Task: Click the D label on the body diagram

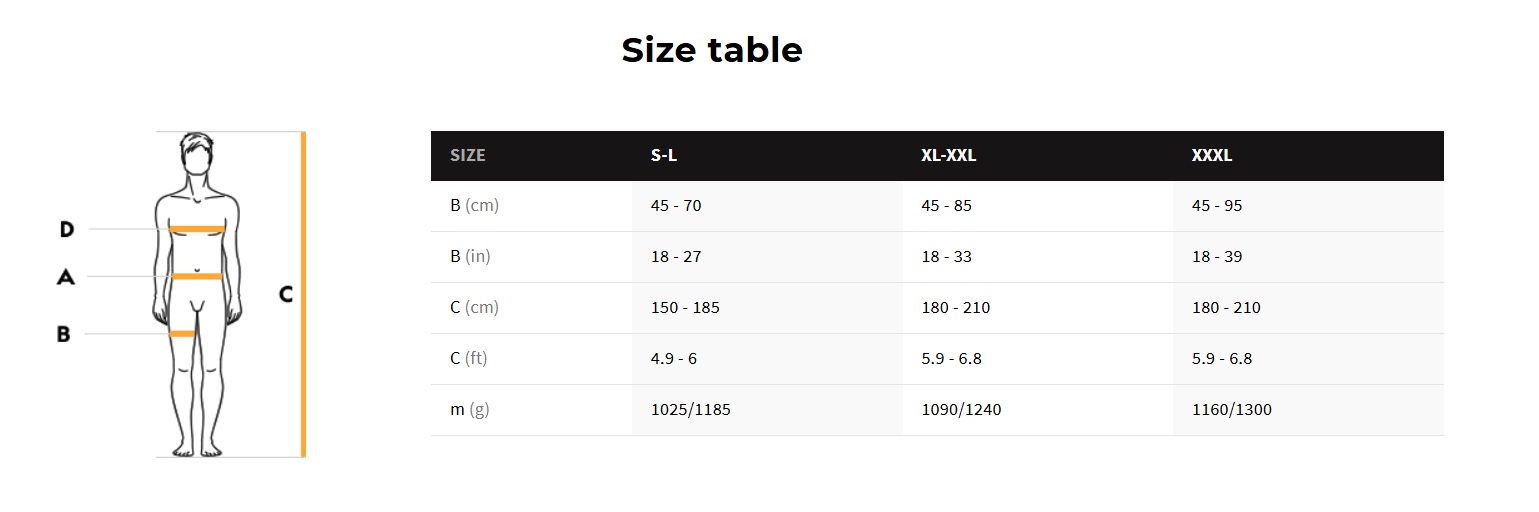Action: click(67, 229)
